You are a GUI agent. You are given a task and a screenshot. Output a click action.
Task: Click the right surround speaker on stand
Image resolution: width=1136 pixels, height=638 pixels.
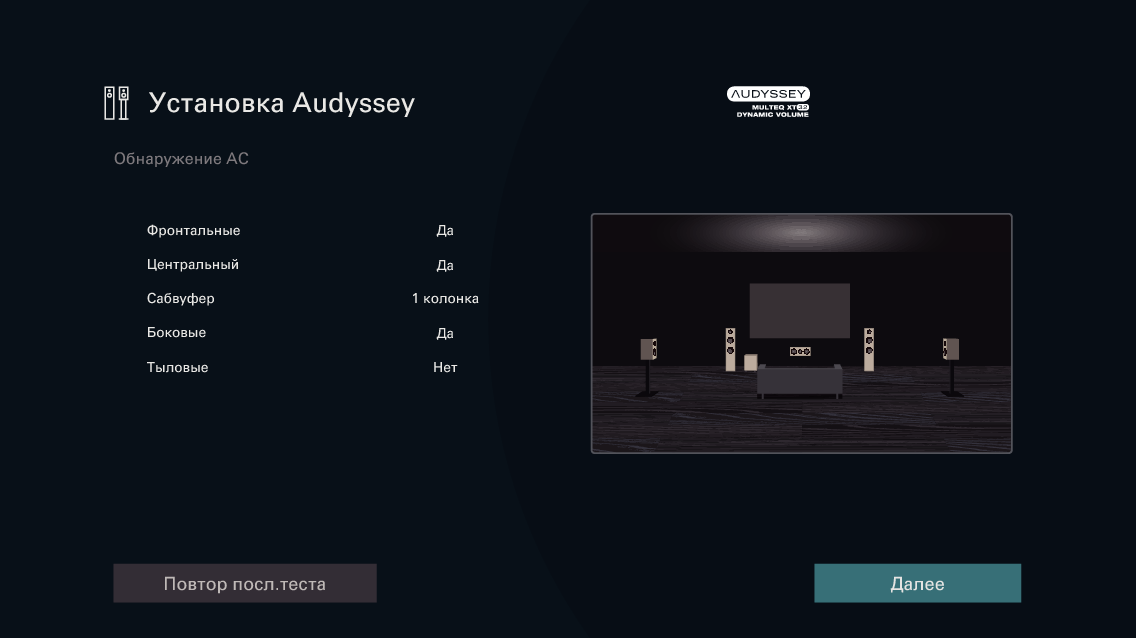click(x=951, y=368)
